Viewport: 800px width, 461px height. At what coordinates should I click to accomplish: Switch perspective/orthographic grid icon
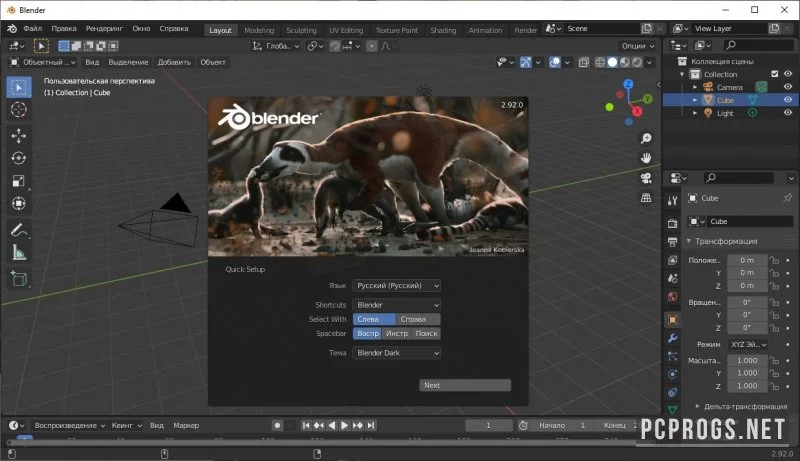pyautogui.click(x=646, y=198)
